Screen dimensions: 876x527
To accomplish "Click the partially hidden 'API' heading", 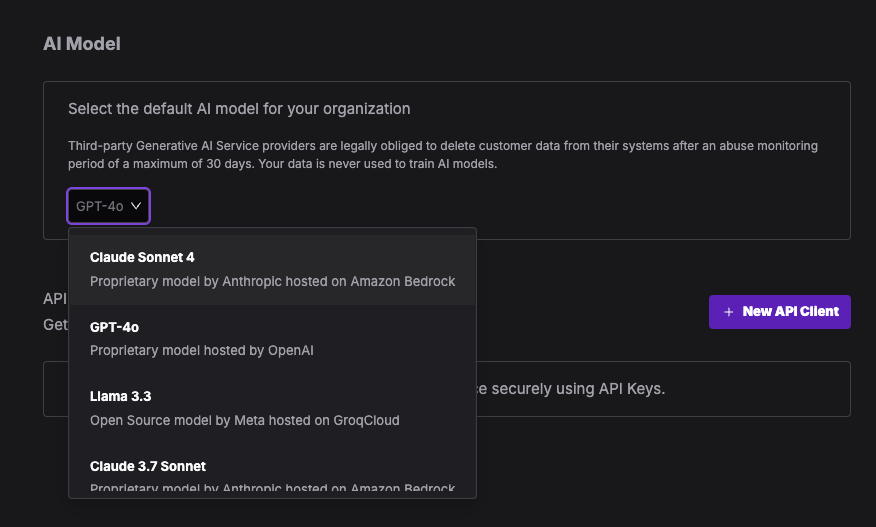I will pyautogui.click(x=55, y=298).
